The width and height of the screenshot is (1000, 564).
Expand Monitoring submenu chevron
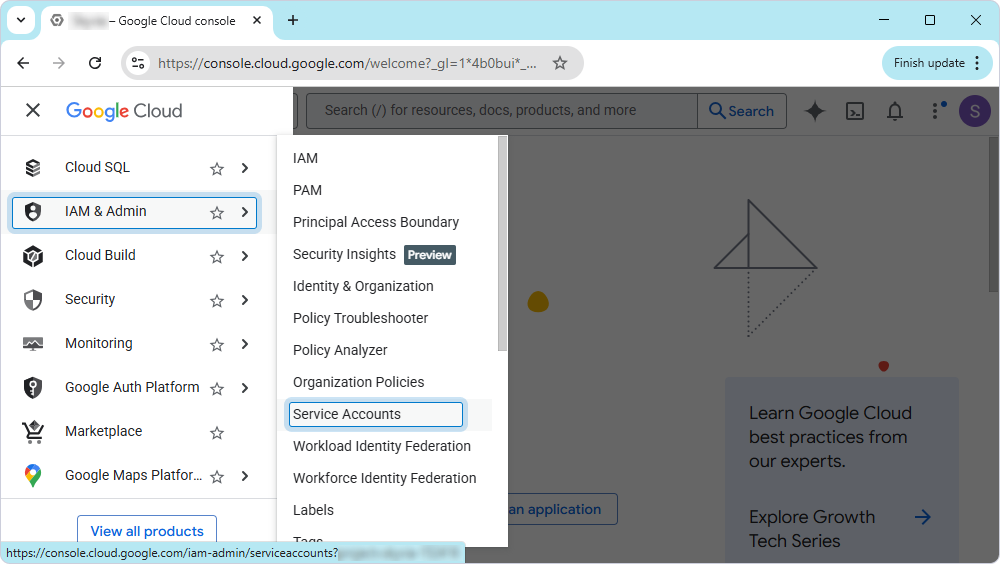pos(245,344)
